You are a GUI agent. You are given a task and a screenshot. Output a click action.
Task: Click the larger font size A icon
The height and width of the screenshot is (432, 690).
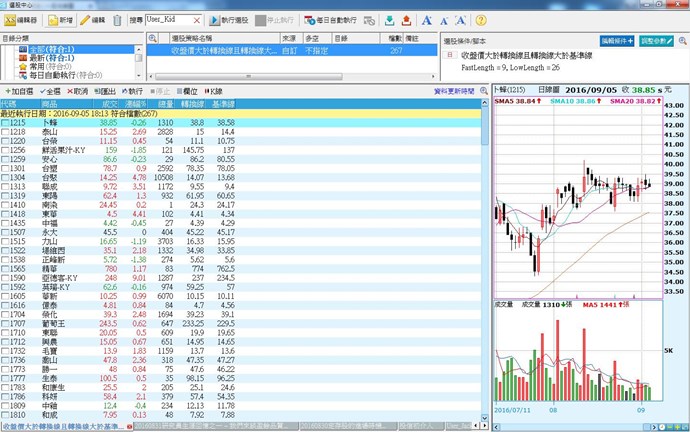[426, 20]
